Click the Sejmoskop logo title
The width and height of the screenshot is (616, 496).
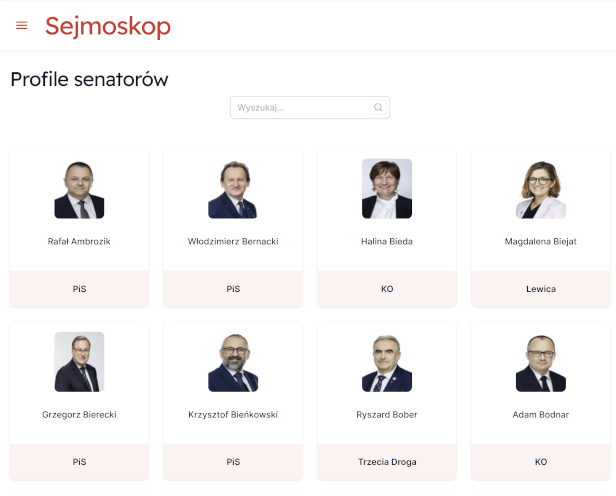pyautogui.click(x=107, y=27)
